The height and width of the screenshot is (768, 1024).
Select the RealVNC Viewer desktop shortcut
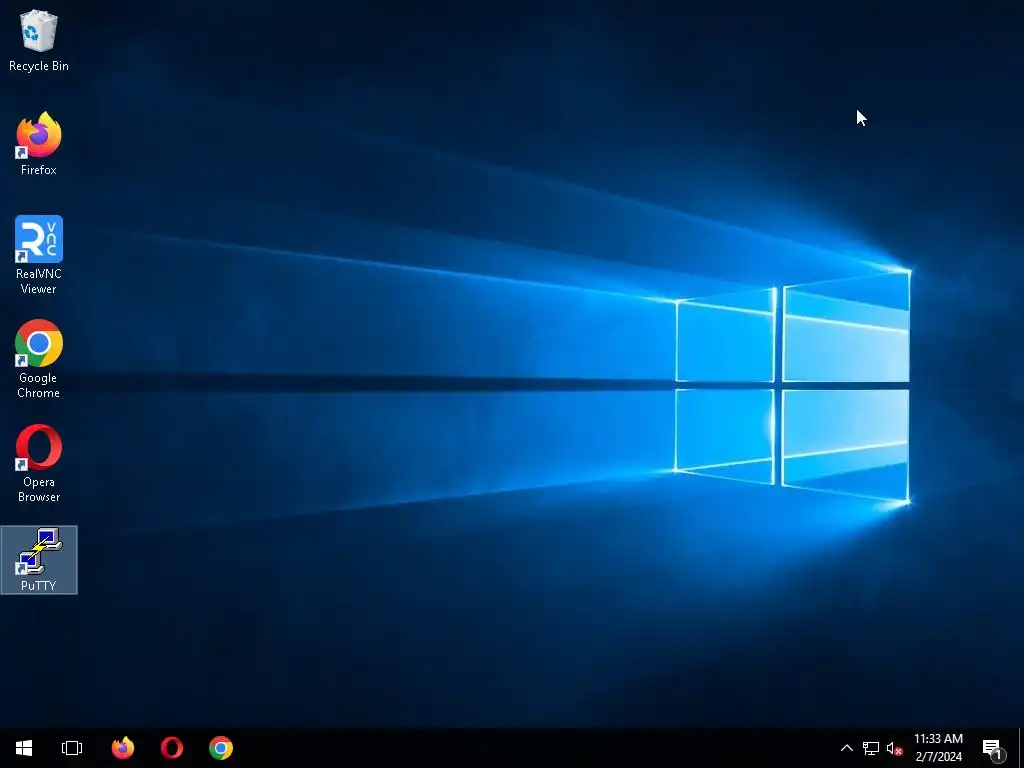[x=39, y=255]
